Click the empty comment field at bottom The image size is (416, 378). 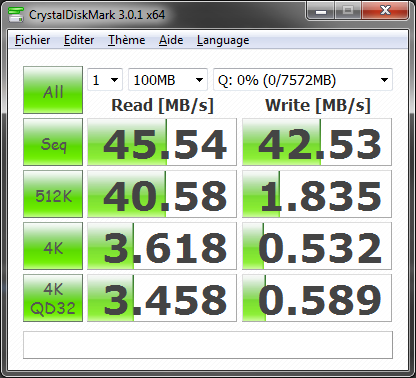(208, 345)
